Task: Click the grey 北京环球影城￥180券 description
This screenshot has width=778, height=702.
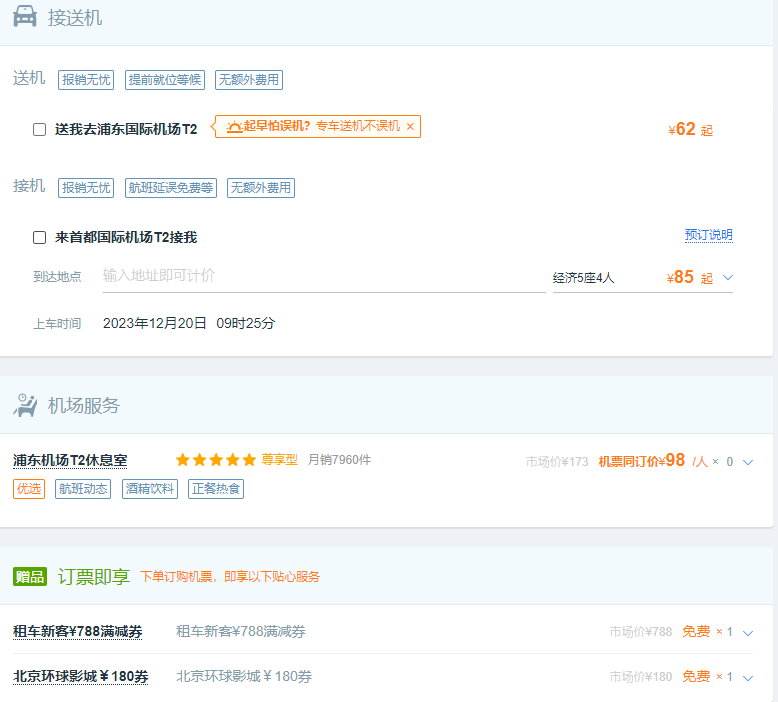Action: tap(244, 676)
